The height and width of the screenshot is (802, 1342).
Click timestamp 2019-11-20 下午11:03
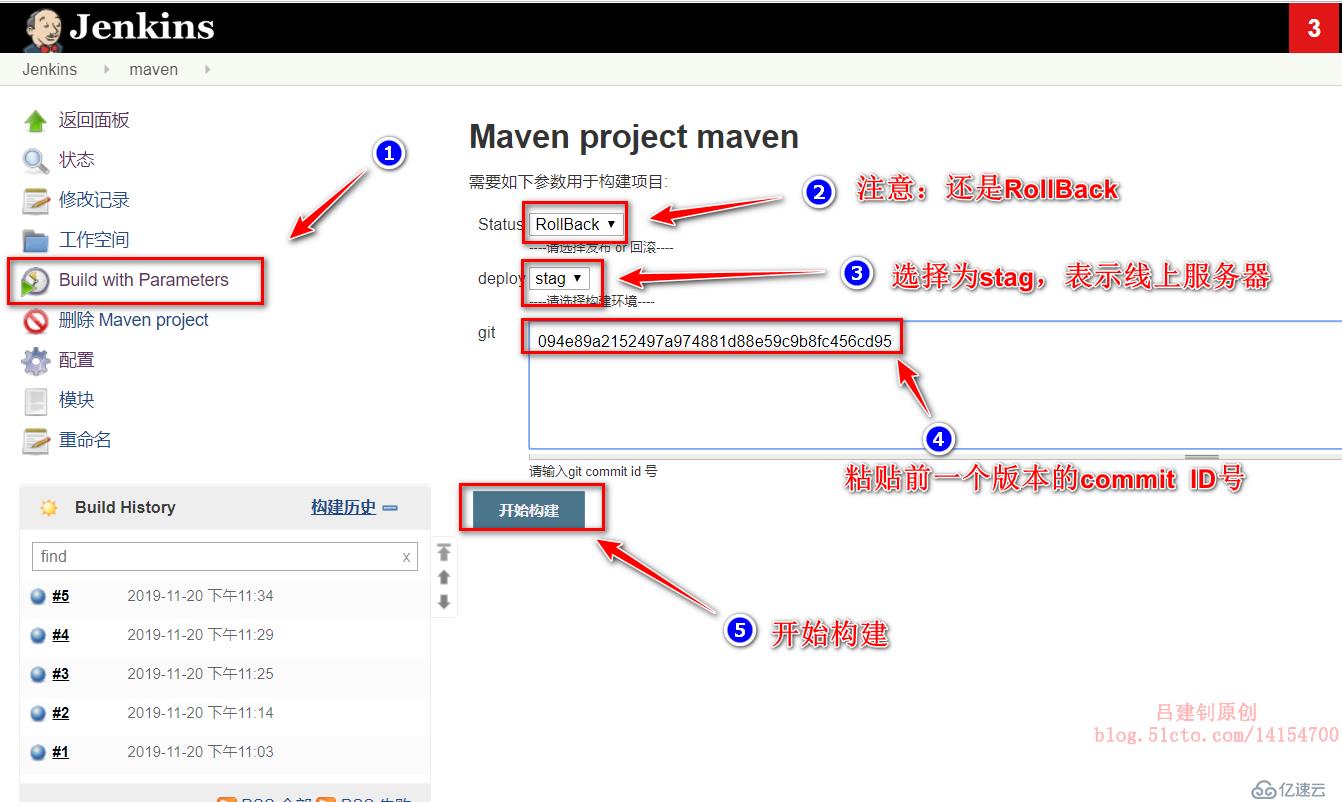tap(200, 752)
